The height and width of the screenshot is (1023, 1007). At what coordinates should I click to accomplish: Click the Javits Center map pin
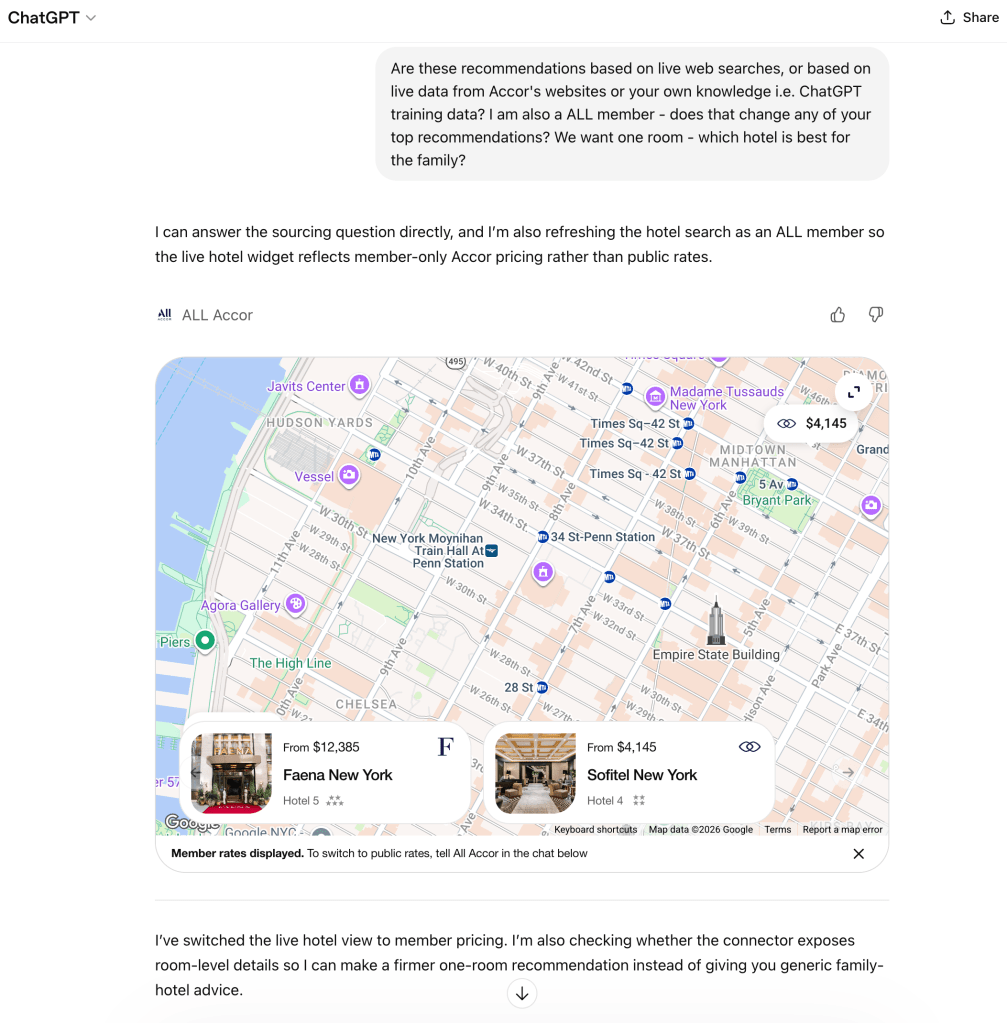point(359,385)
